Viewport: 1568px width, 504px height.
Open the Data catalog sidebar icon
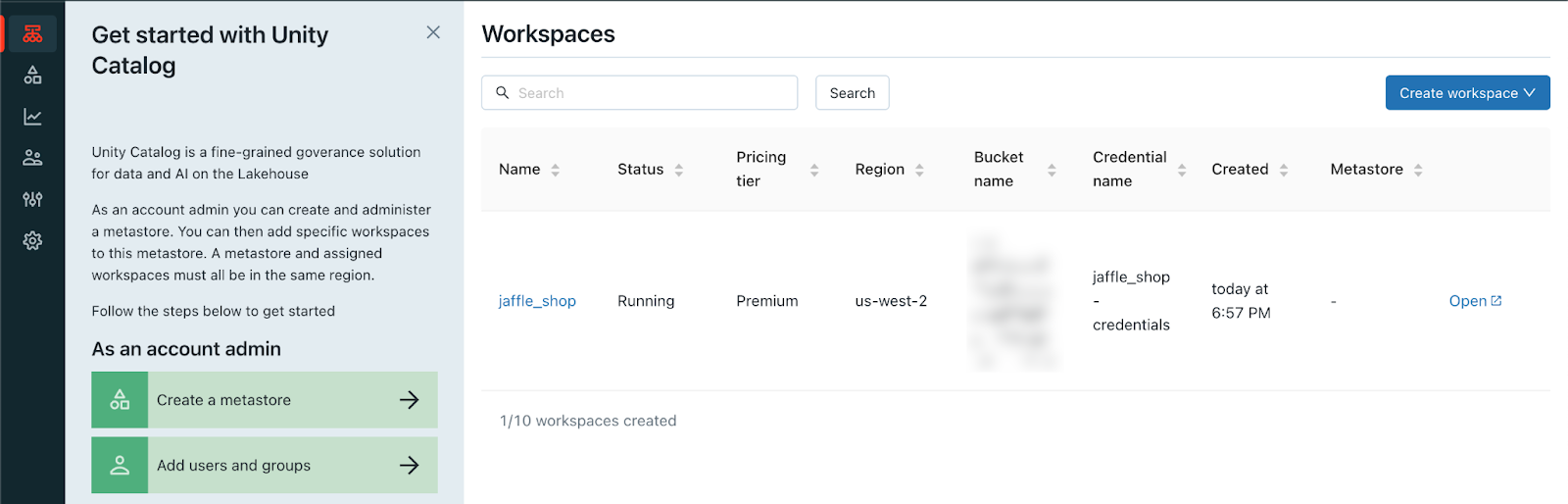pyautogui.click(x=32, y=76)
